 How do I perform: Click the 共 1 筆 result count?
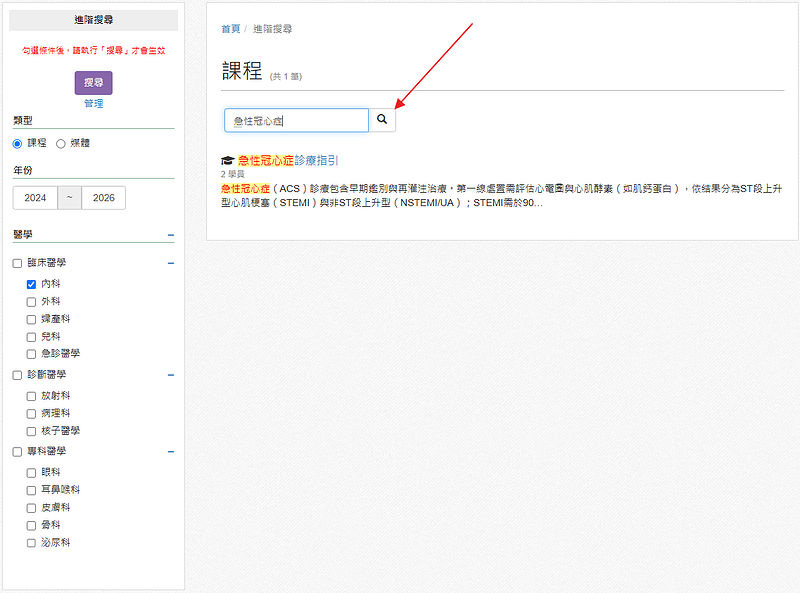point(286,77)
